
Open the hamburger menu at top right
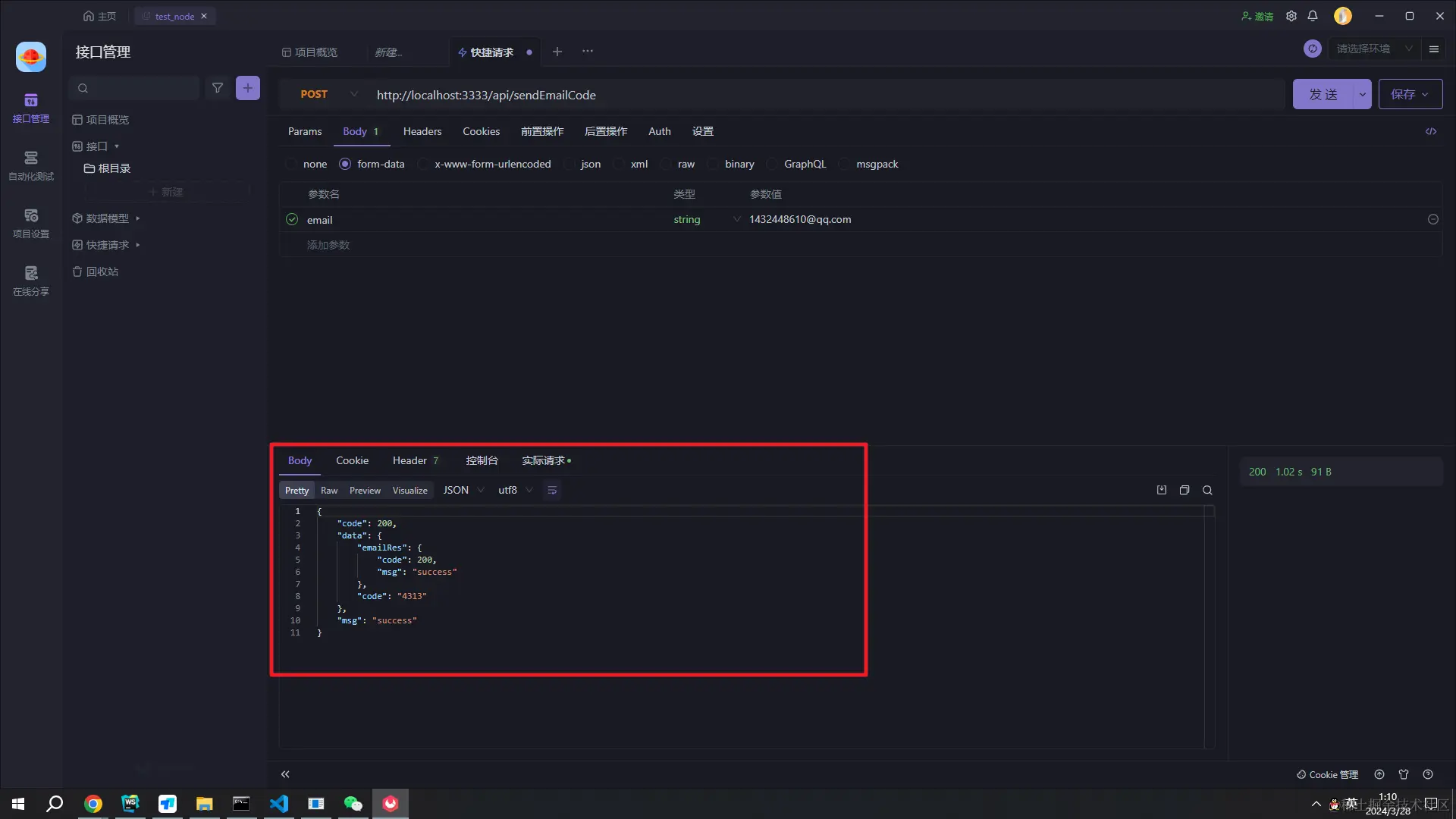pos(1434,49)
